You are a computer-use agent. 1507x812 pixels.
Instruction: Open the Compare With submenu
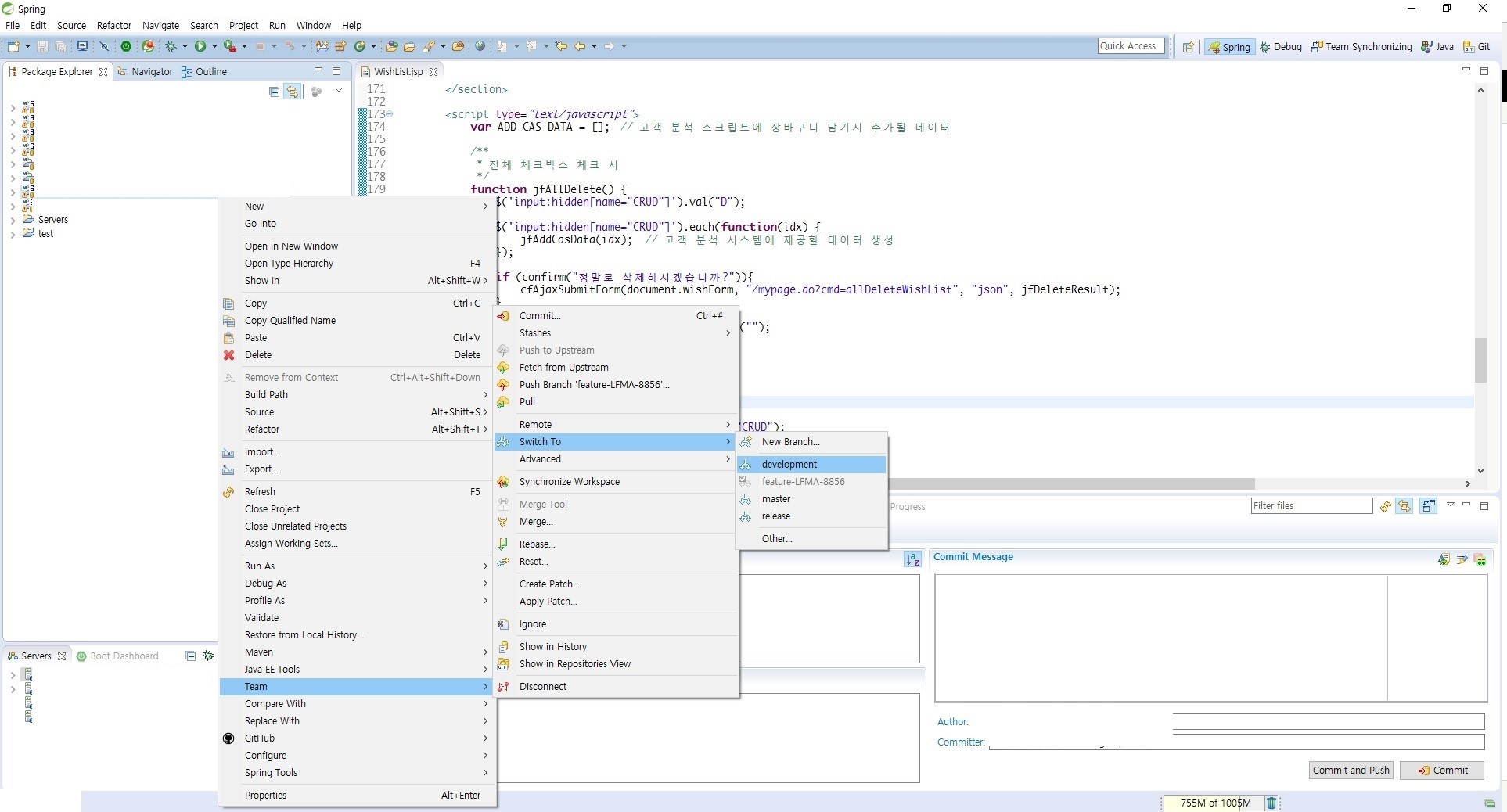point(357,704)
